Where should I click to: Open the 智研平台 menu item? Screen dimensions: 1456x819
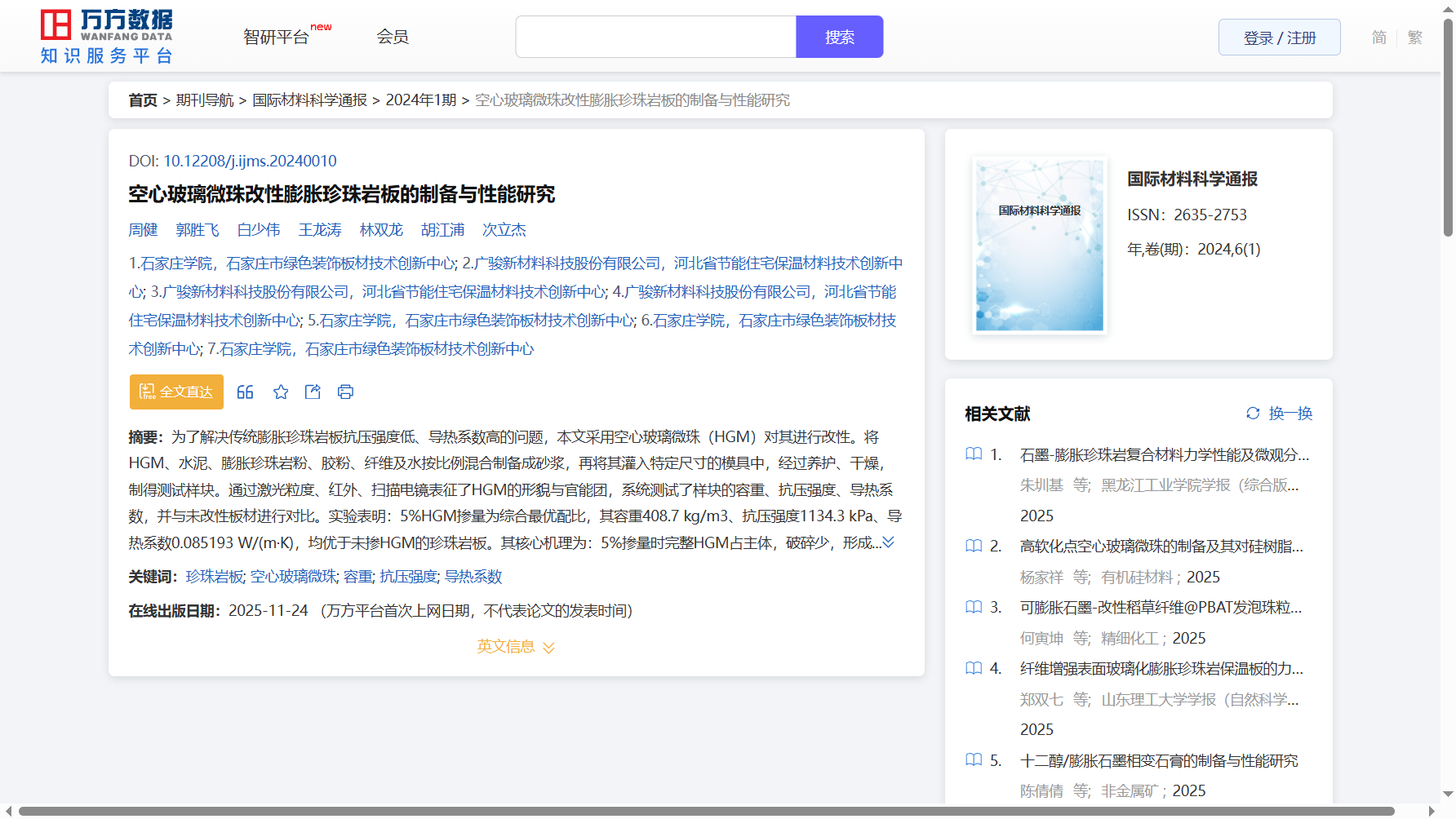click(277, 38)
